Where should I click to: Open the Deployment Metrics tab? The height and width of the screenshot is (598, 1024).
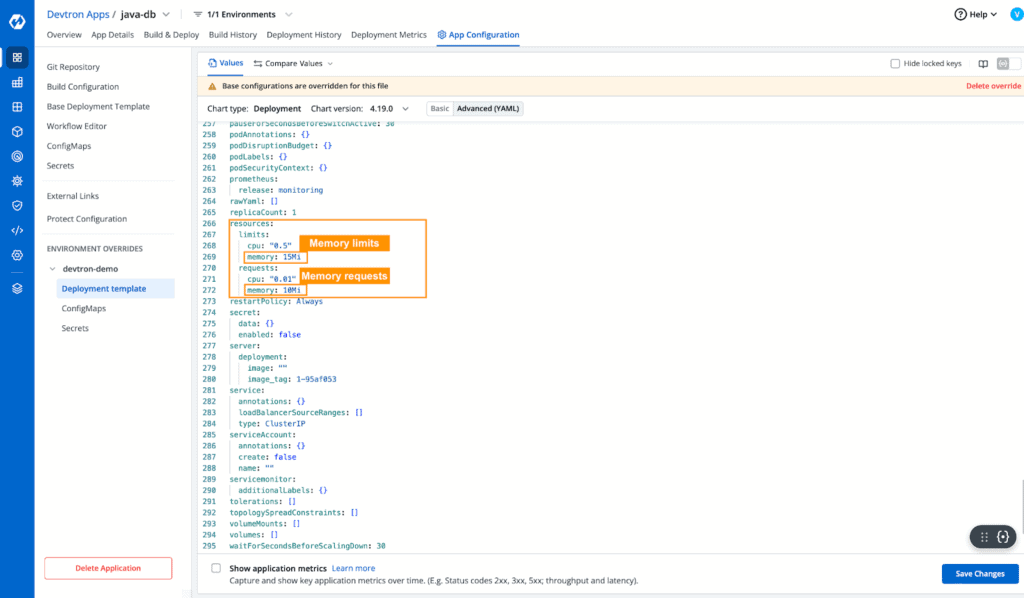[x=388, y=34]
